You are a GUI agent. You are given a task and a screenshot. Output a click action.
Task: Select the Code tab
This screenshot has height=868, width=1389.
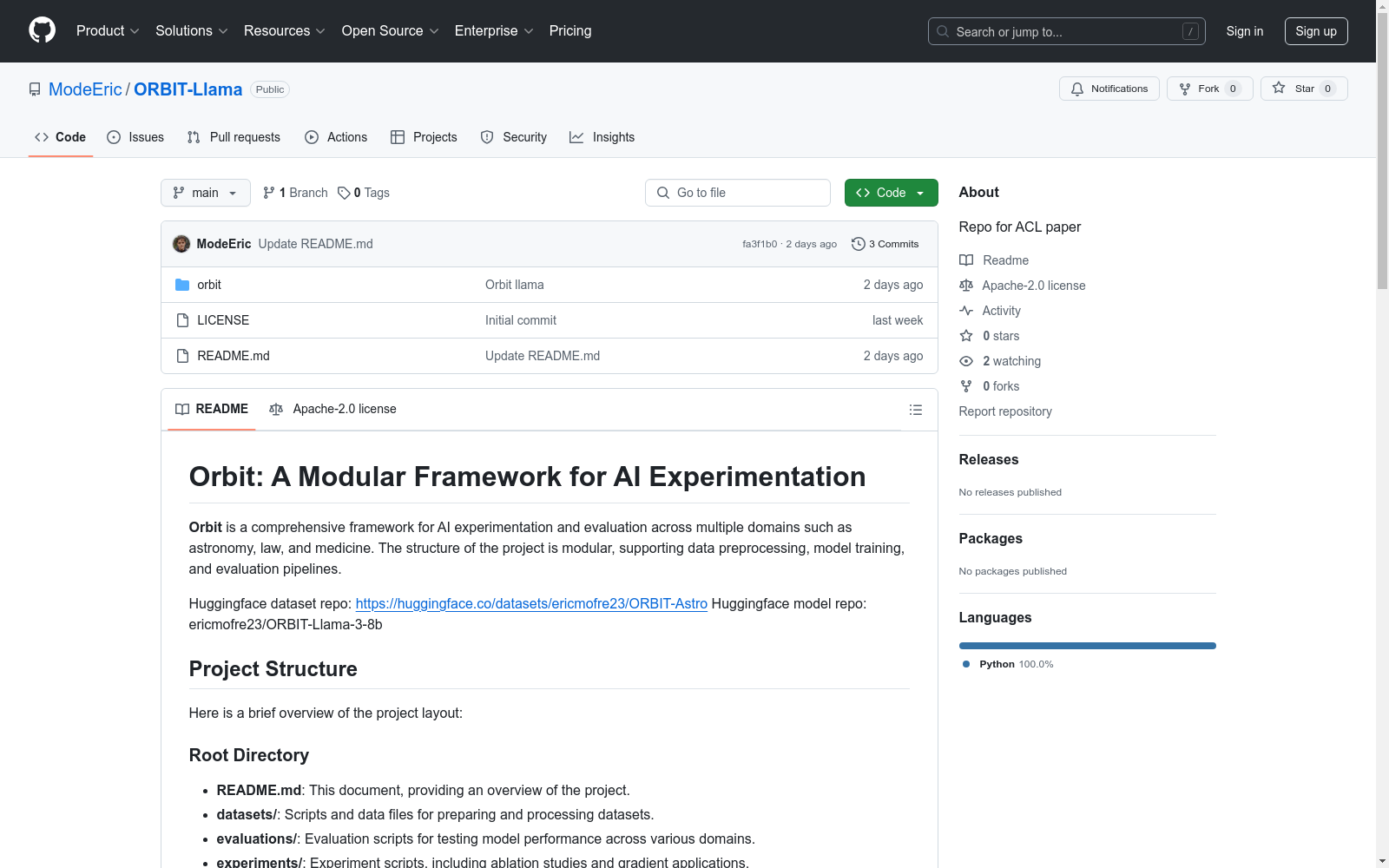pos(61,137)
